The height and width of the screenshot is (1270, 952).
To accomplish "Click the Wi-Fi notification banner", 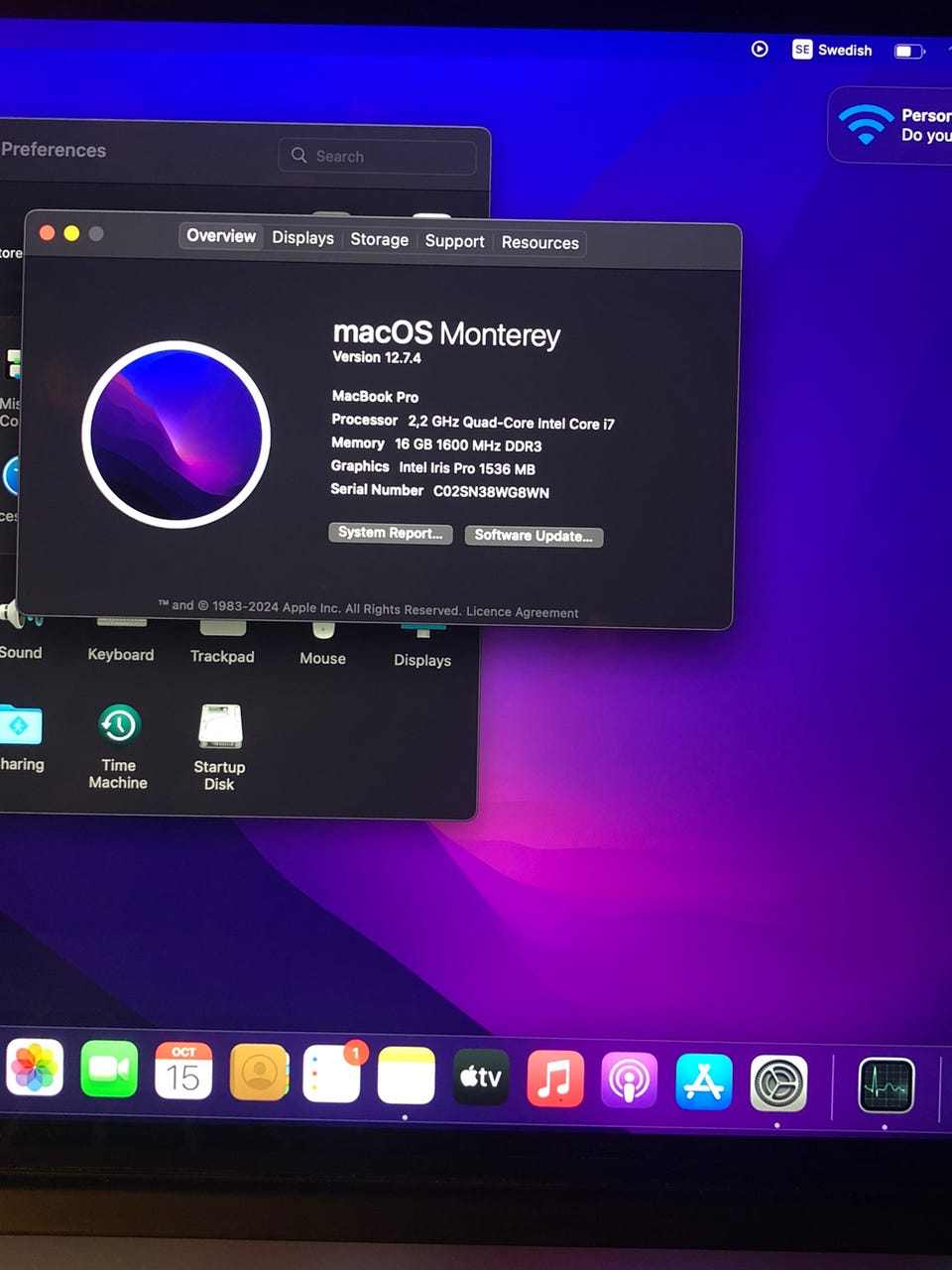I will click(891, 125).
